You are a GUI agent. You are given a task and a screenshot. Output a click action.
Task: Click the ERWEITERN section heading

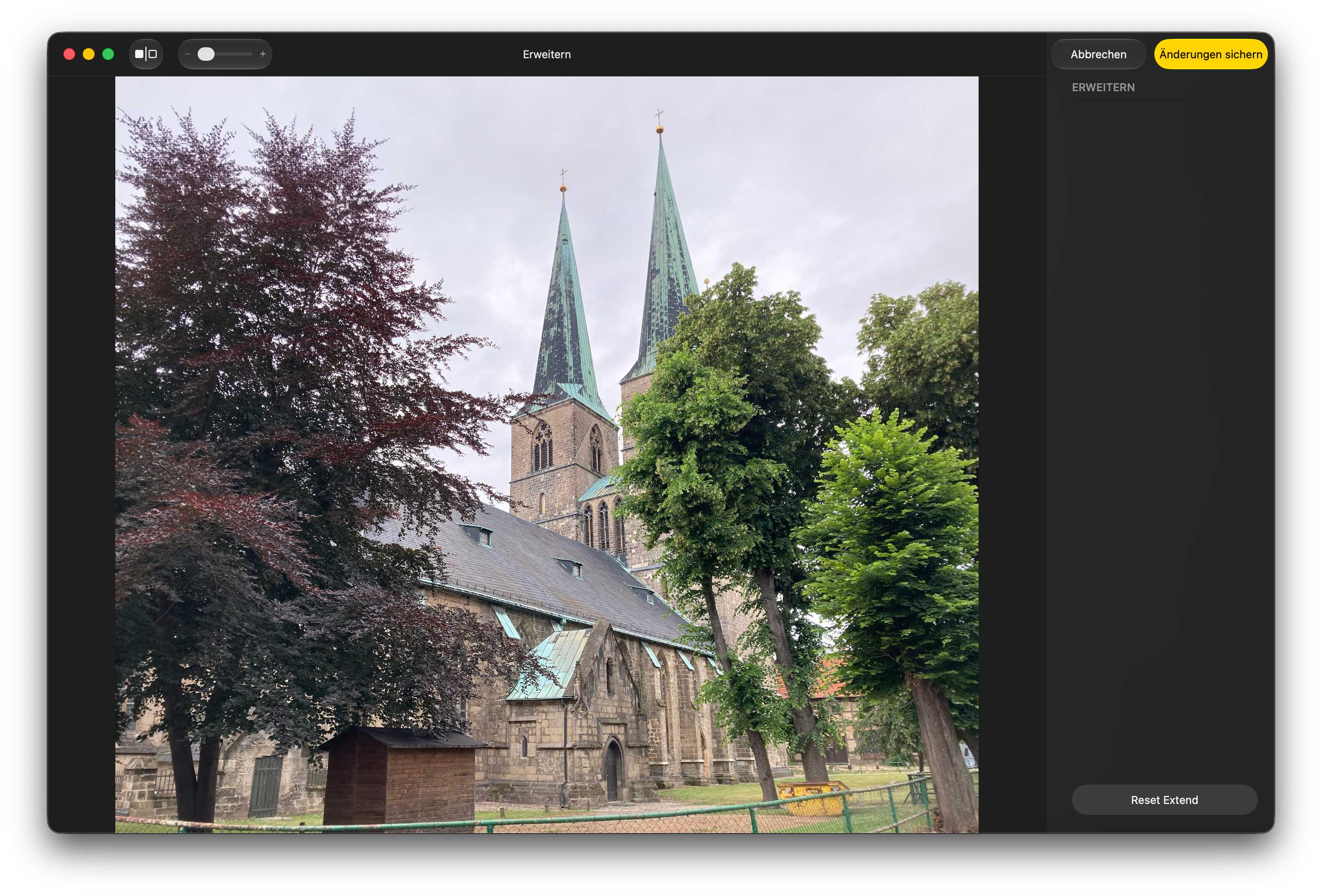pyautogui.click(x=1103, y=87)
